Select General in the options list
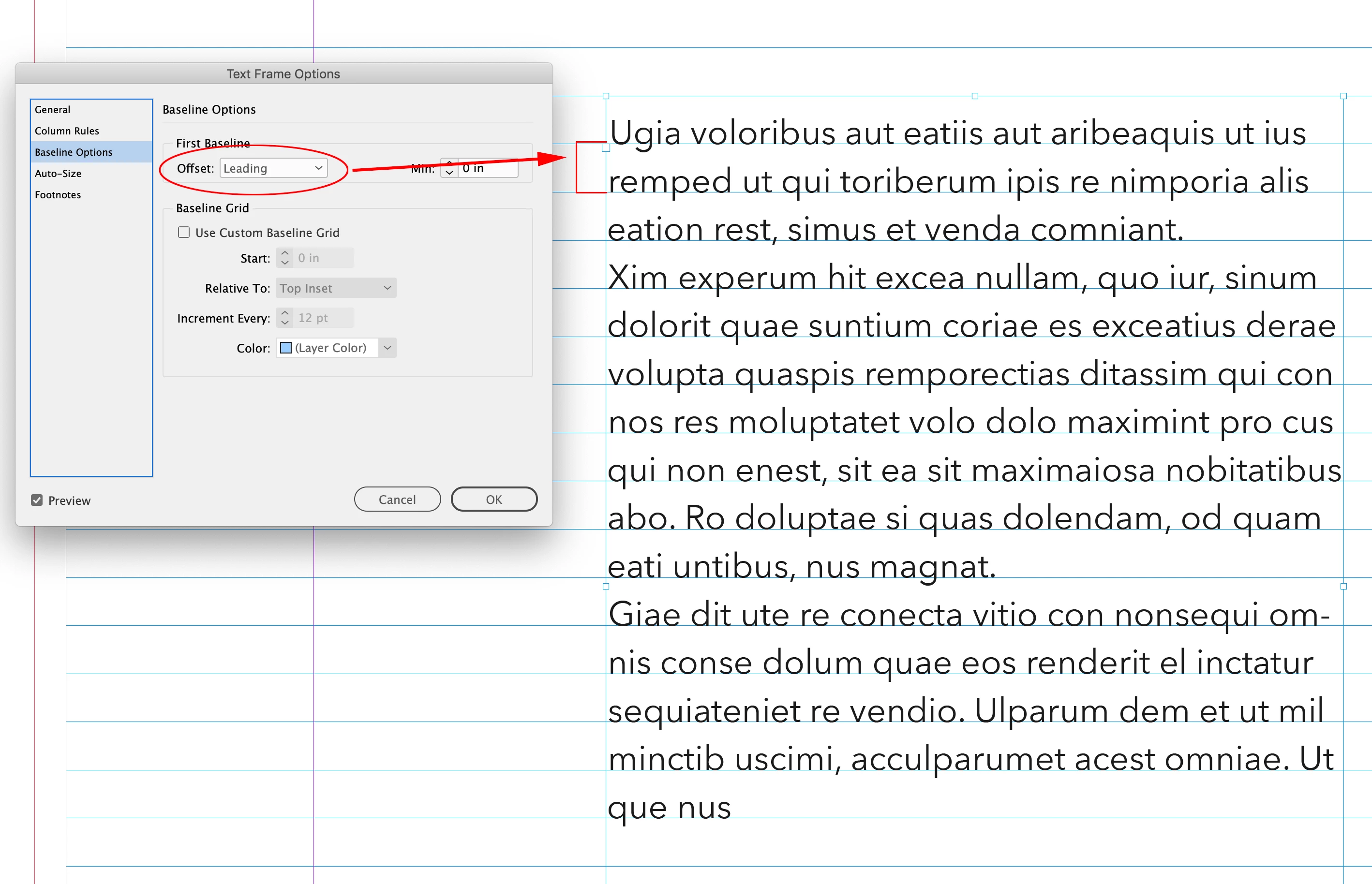The image size is (1372, 884). pyautogui.click(x=52, y=110)
